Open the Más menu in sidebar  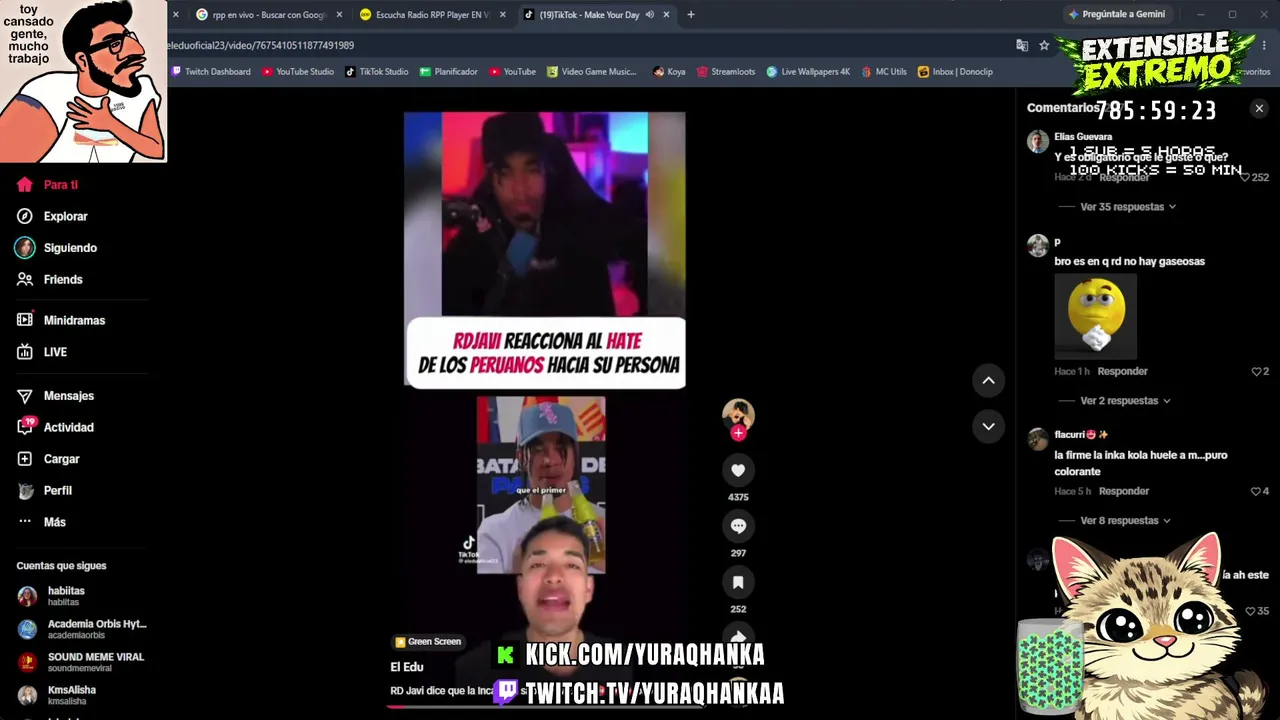pyautogui.click(x=41, y=522)
